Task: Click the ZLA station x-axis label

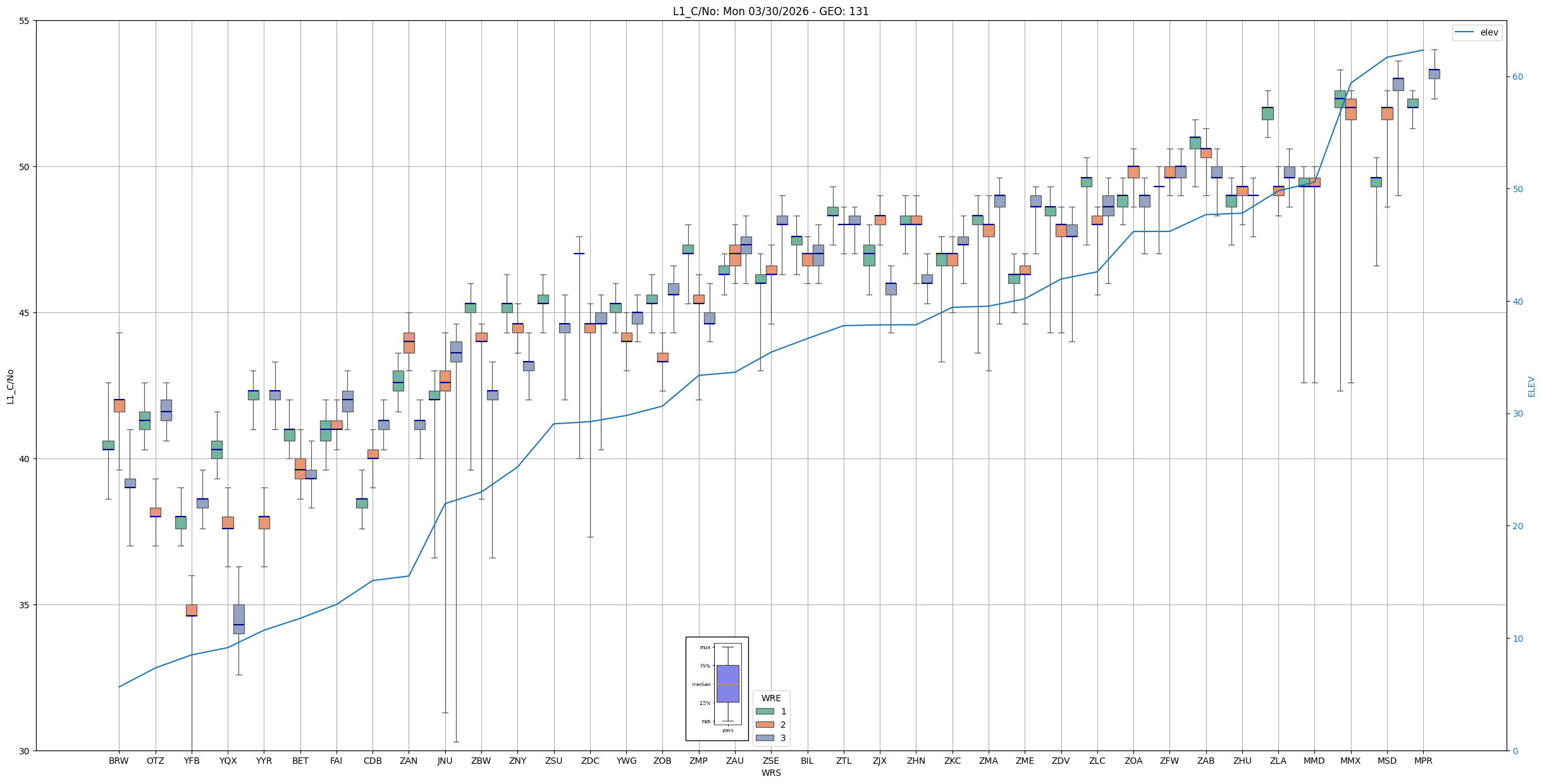Action: pos(1278,761)
